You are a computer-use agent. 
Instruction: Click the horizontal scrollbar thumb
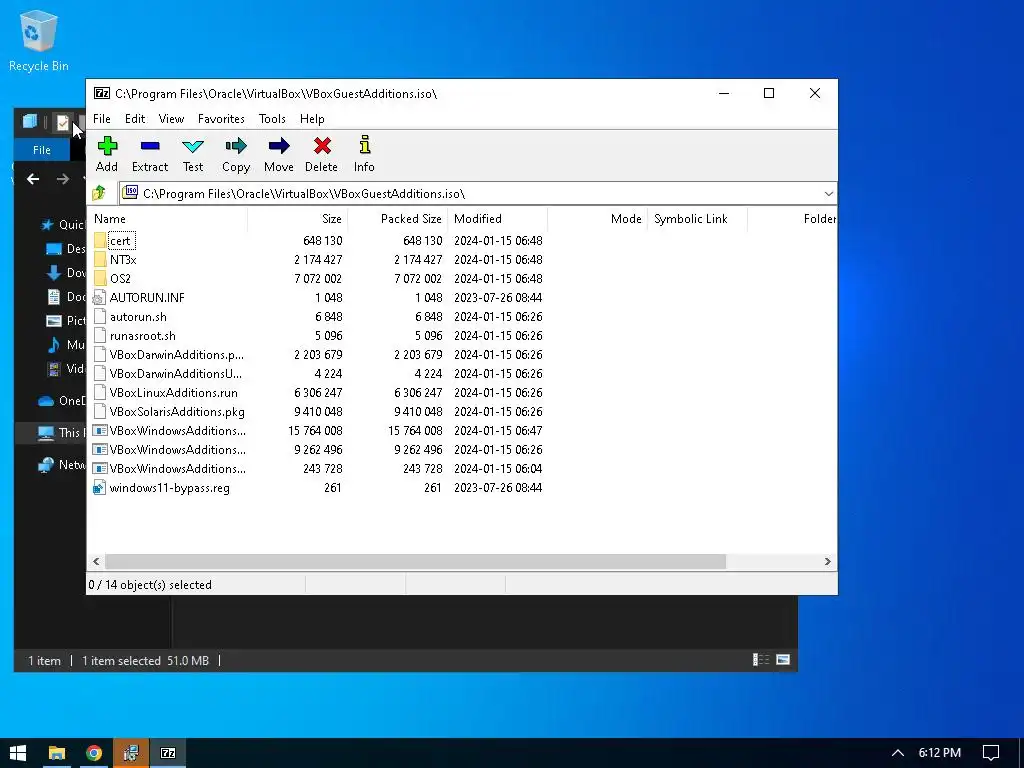click(415, 562)
